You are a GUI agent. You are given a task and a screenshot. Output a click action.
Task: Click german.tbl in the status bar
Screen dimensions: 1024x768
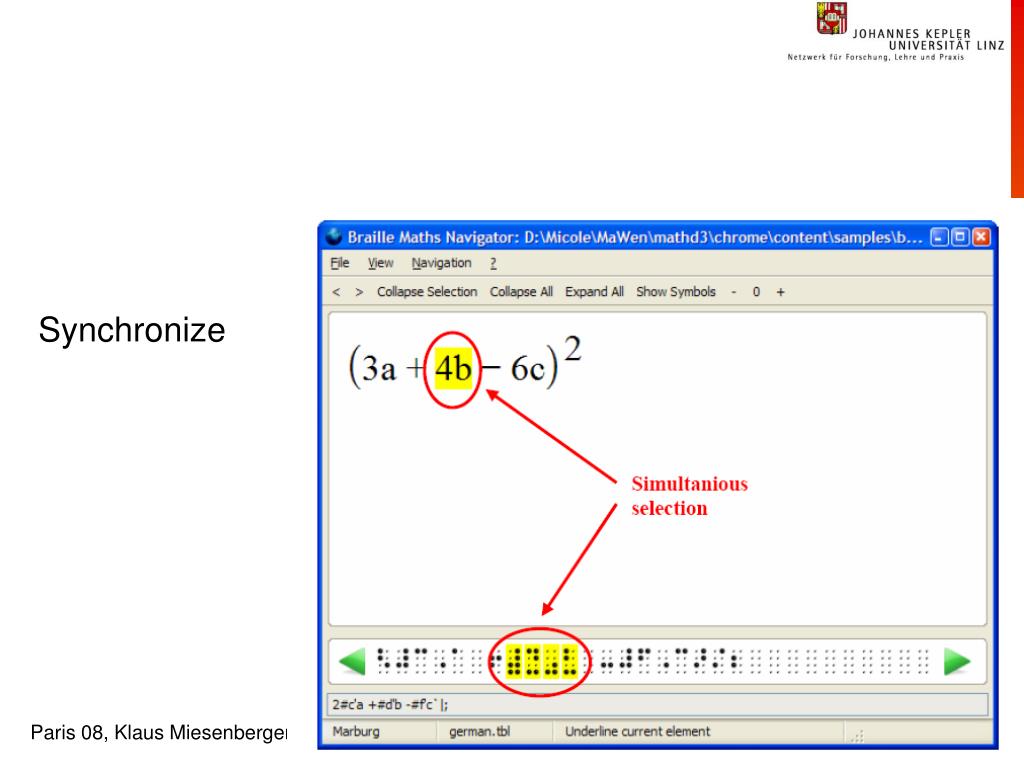[x=479, y=731]
